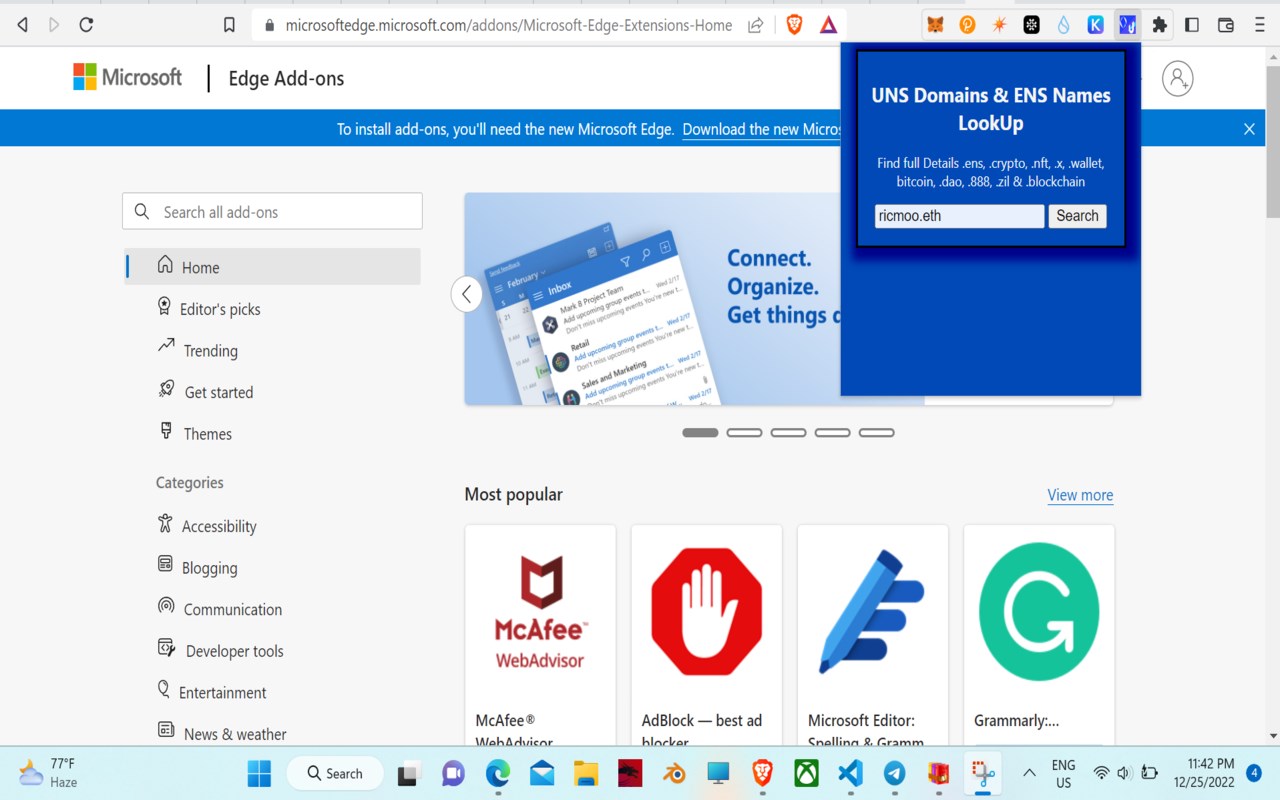Open Visual Studio Code from taskbar
The height and width of the screenshot is (800, 1280).
(850, 774)
